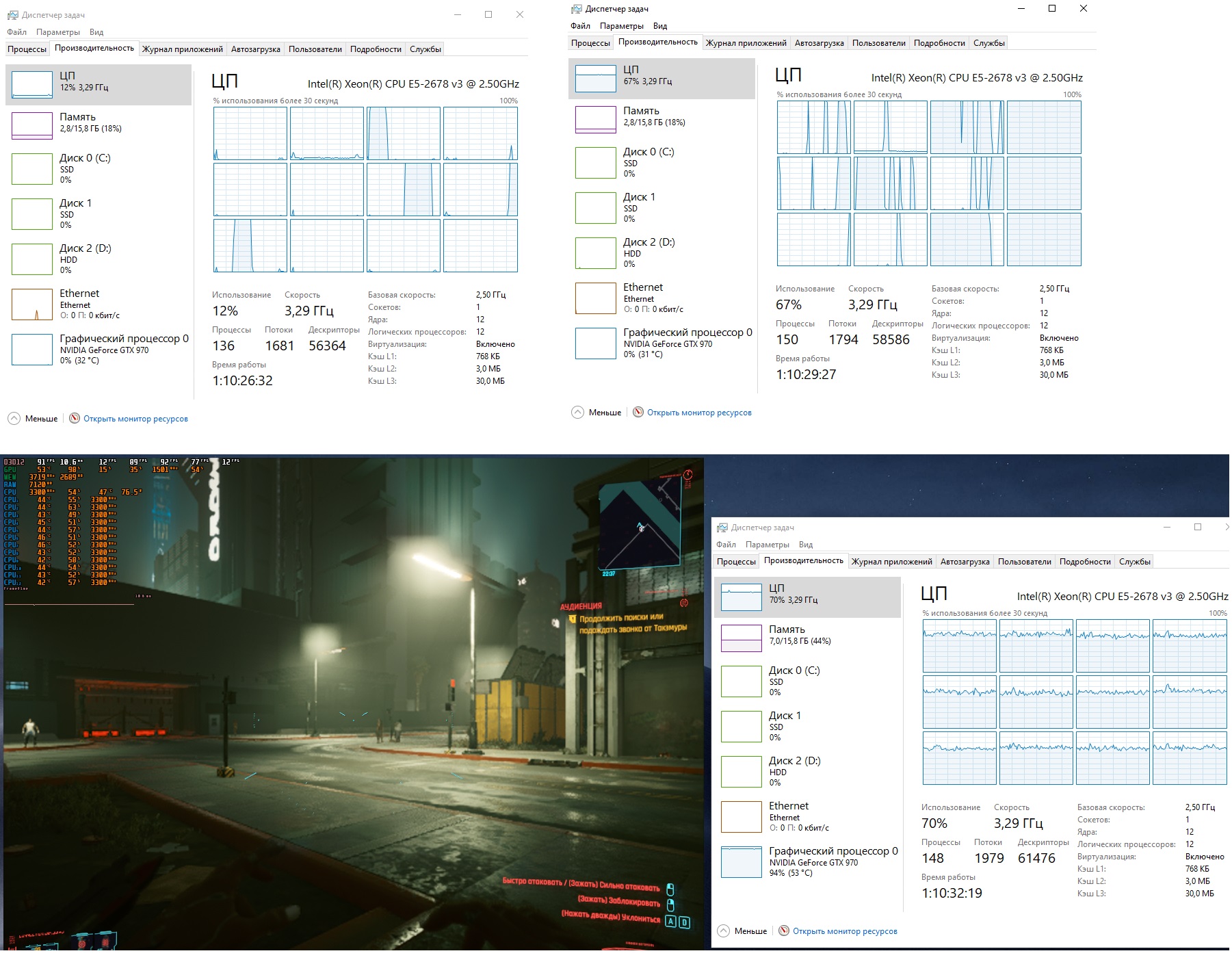Click the minimap in the game screenshot

coord(640,523)
